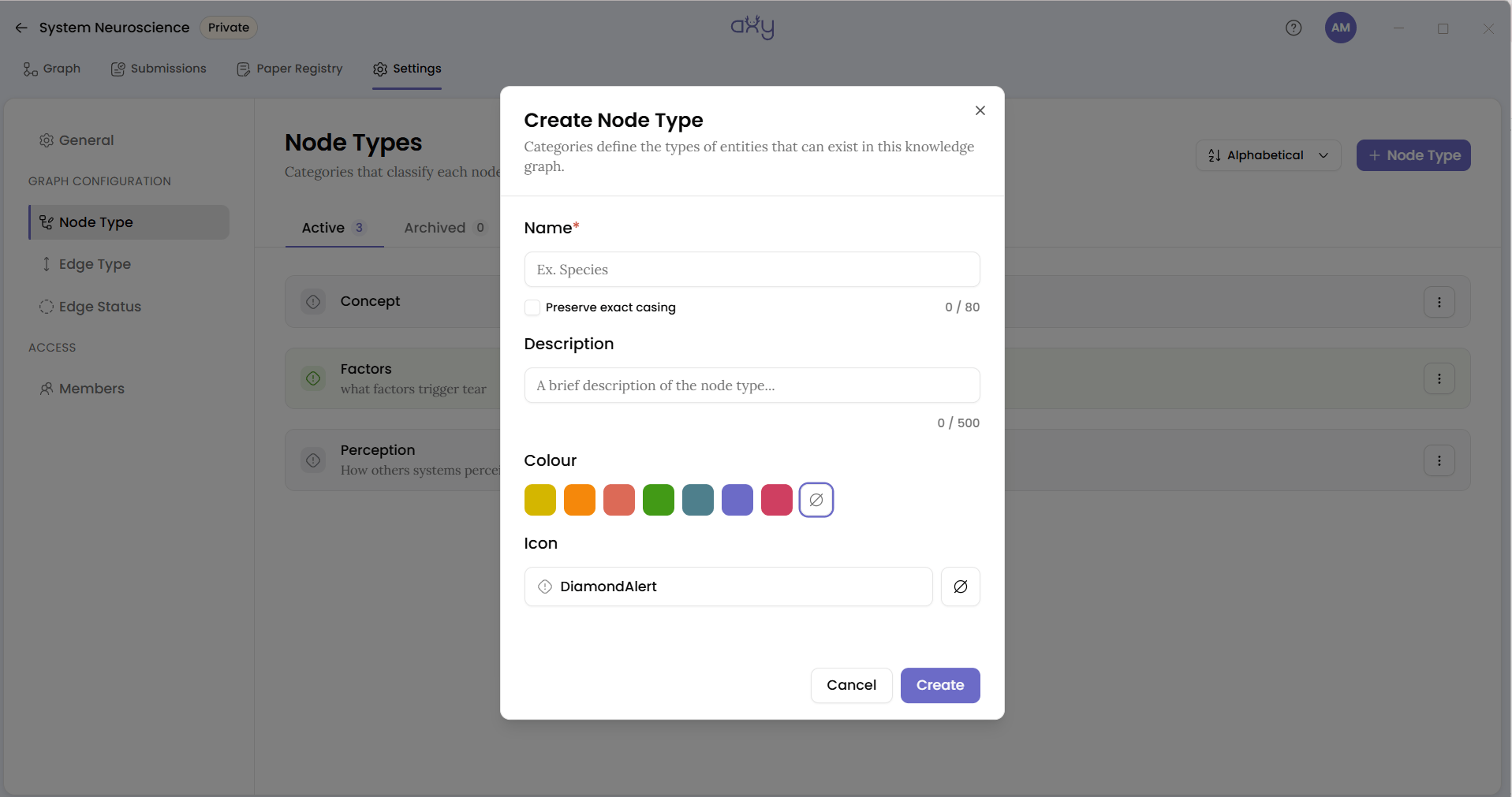Select Node Type in sidebar
Screen dimensions: 1512x797
tap(129, 222)
